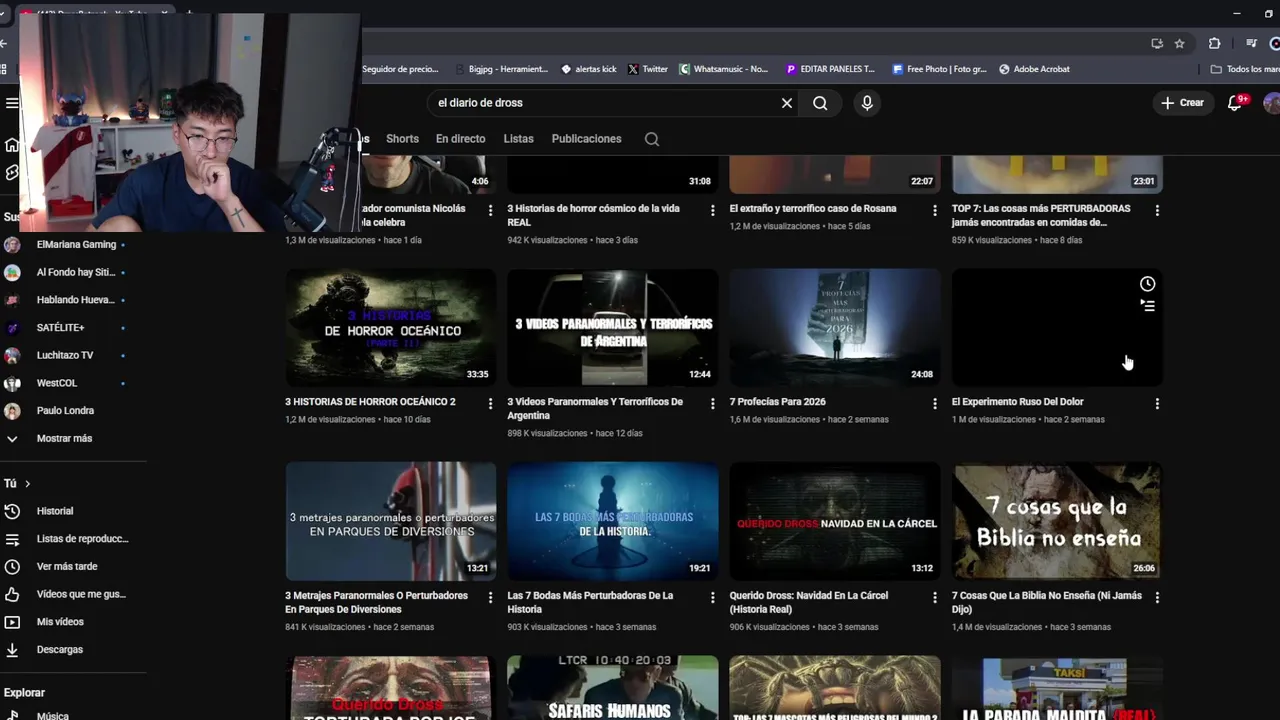Open title link 3 Metrajes Paranormales O Perturbadores
The height and width of the screenshot is (720, 1280).
[x=376, y=602]
